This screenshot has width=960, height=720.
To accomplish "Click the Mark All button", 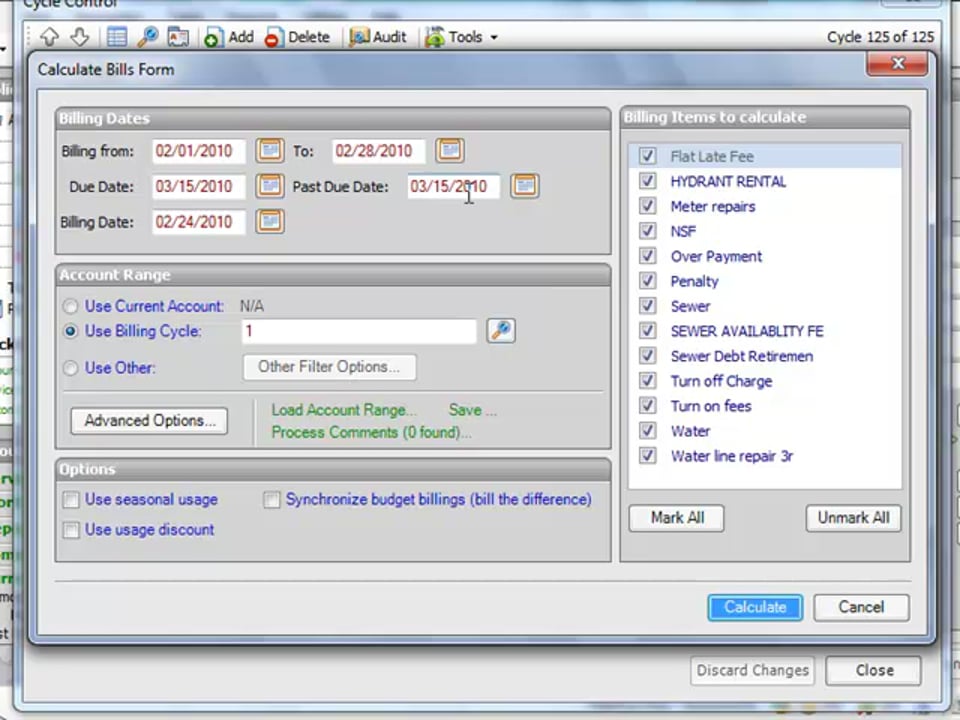I will pyautogui.click(x=677, y=518).
